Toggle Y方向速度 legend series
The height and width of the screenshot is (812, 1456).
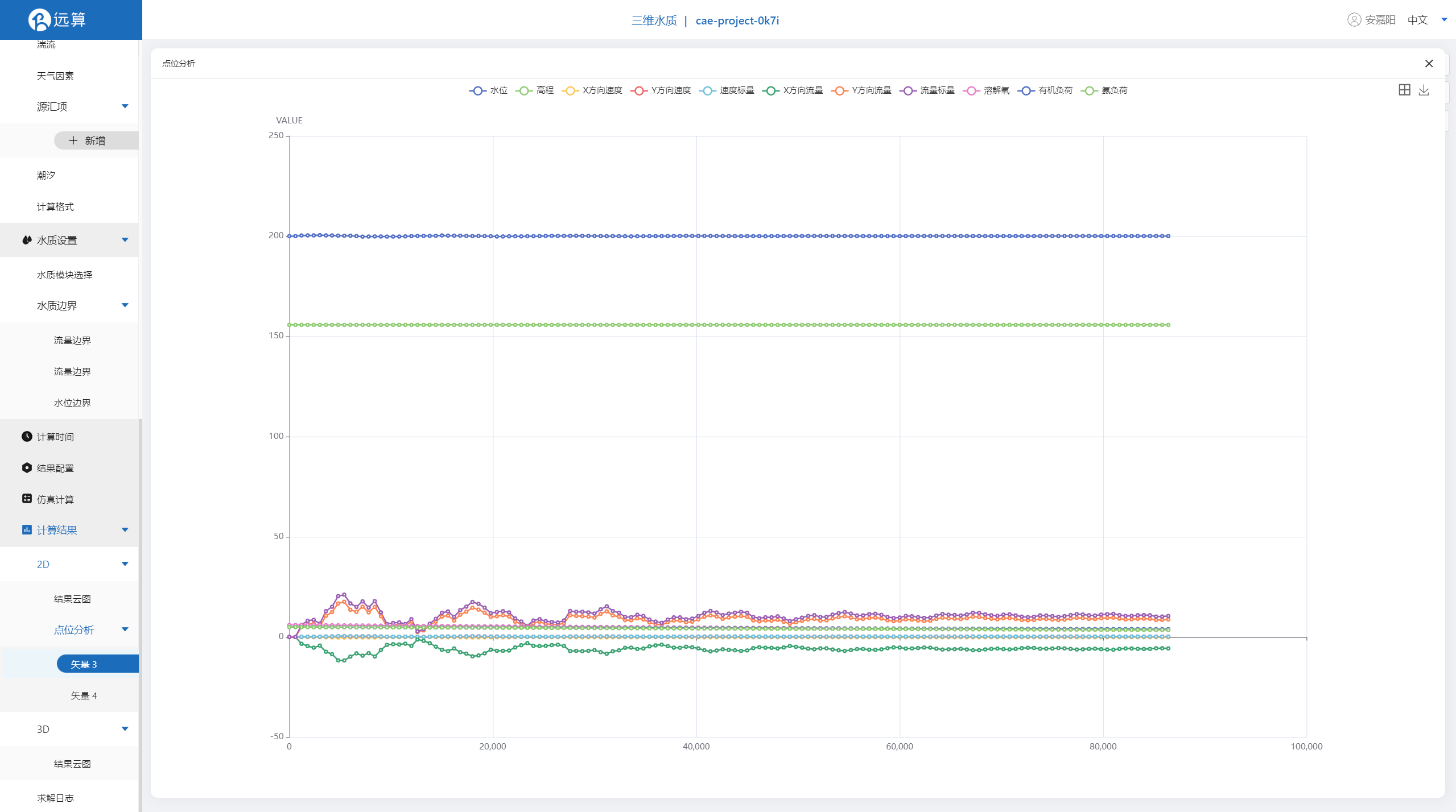[x=661, y=90]
